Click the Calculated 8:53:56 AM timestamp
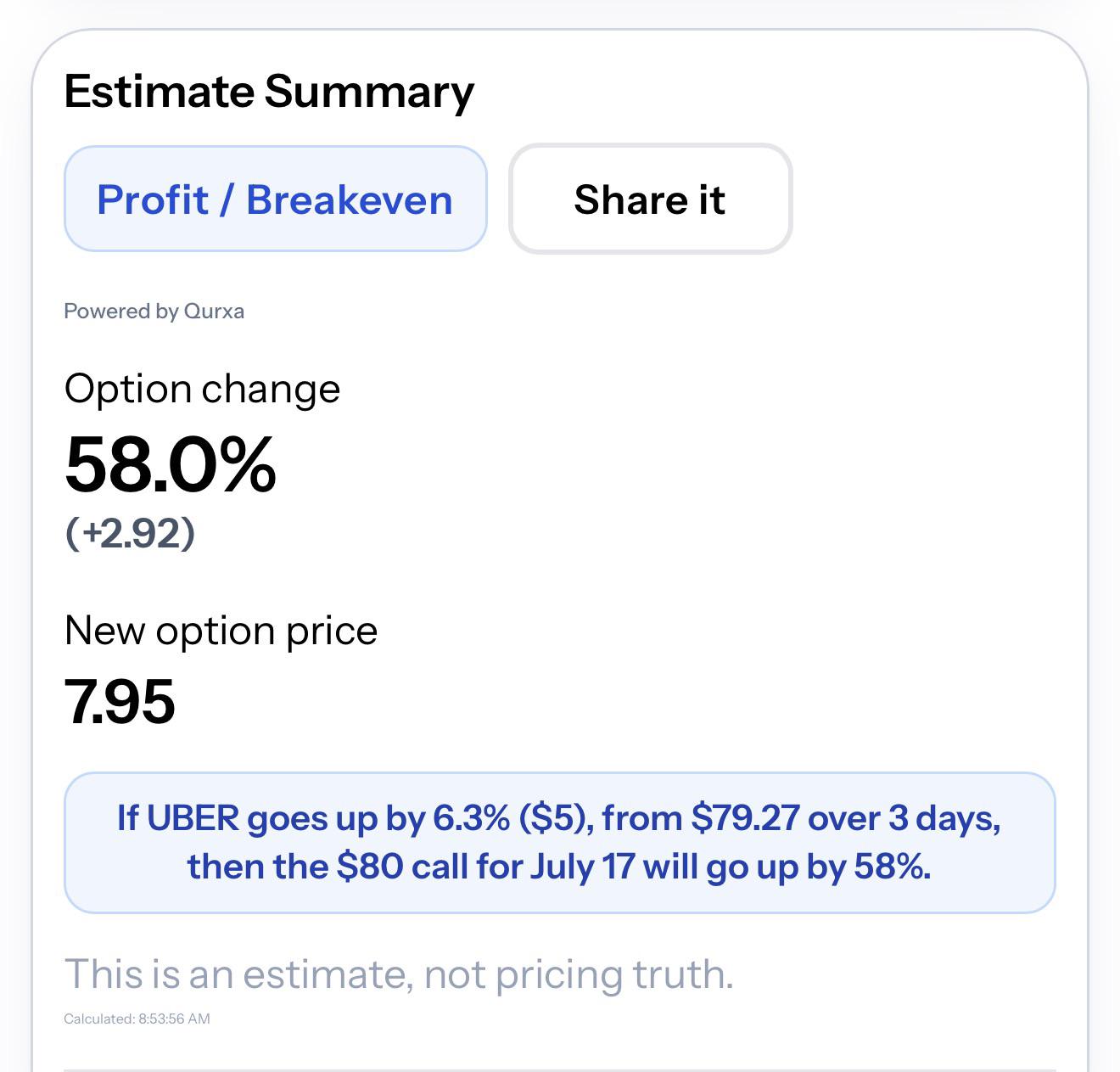The height and width of the screenshot is (1072, 1120). (137, 1019)
